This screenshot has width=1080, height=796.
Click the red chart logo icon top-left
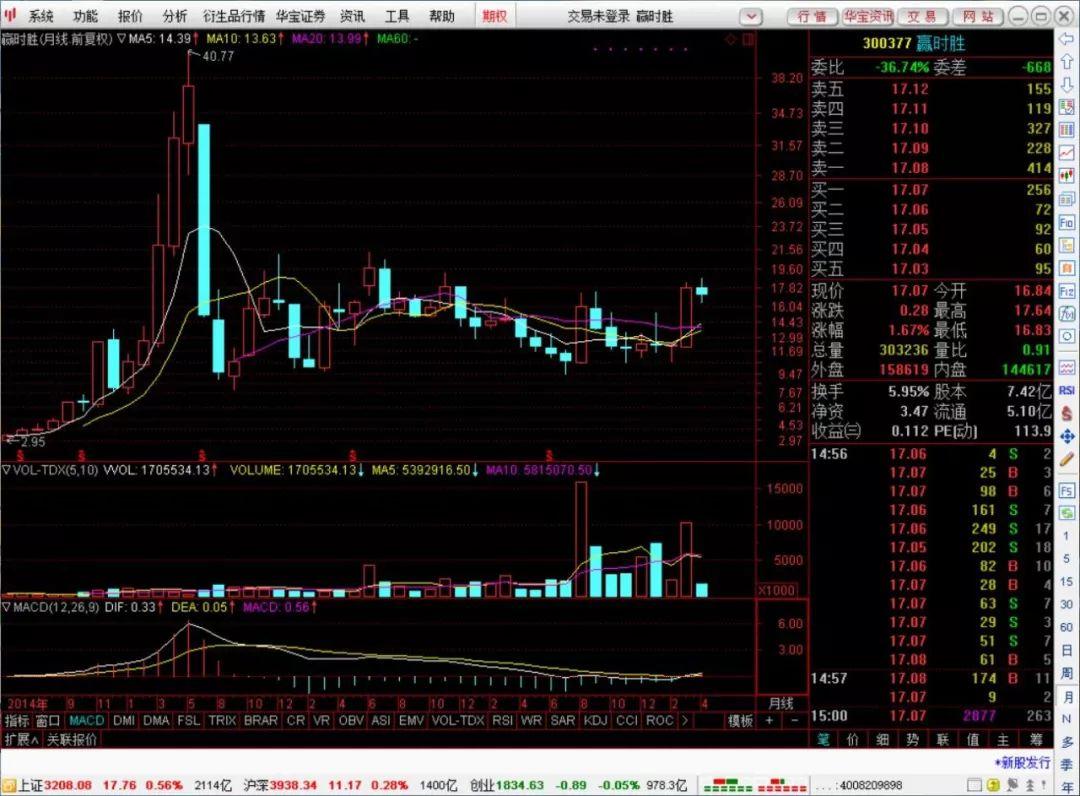coord(10,14)
